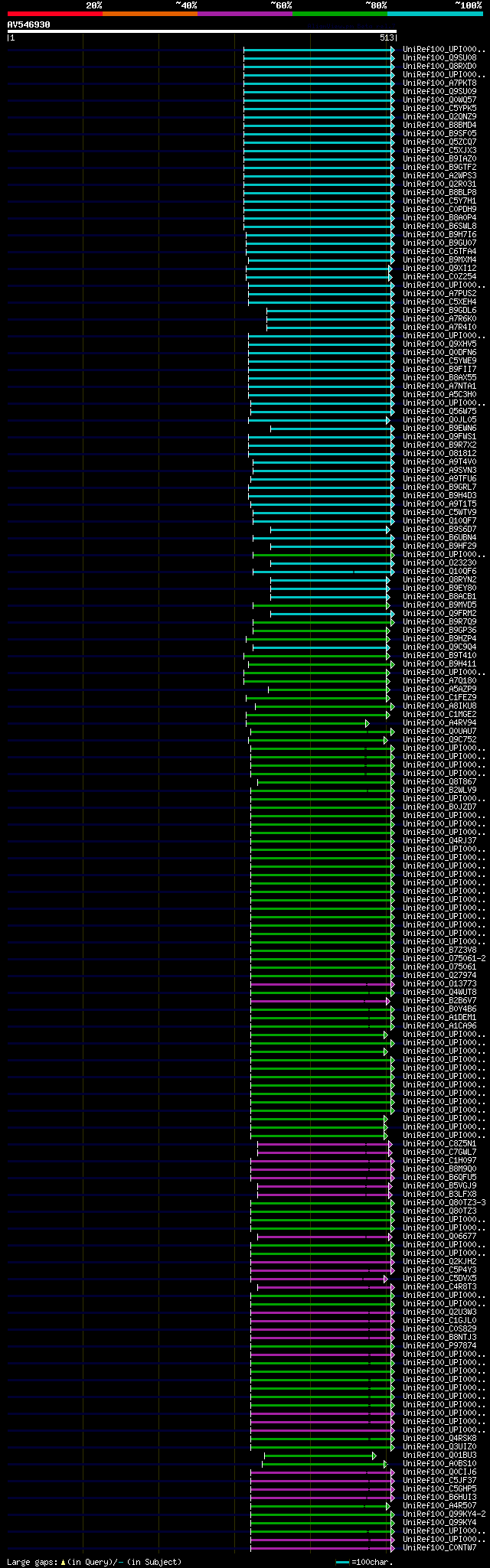
Task: Select hit label UniRef100_B6UBN4
Action: pyautogui.click(x=439, y=538)
